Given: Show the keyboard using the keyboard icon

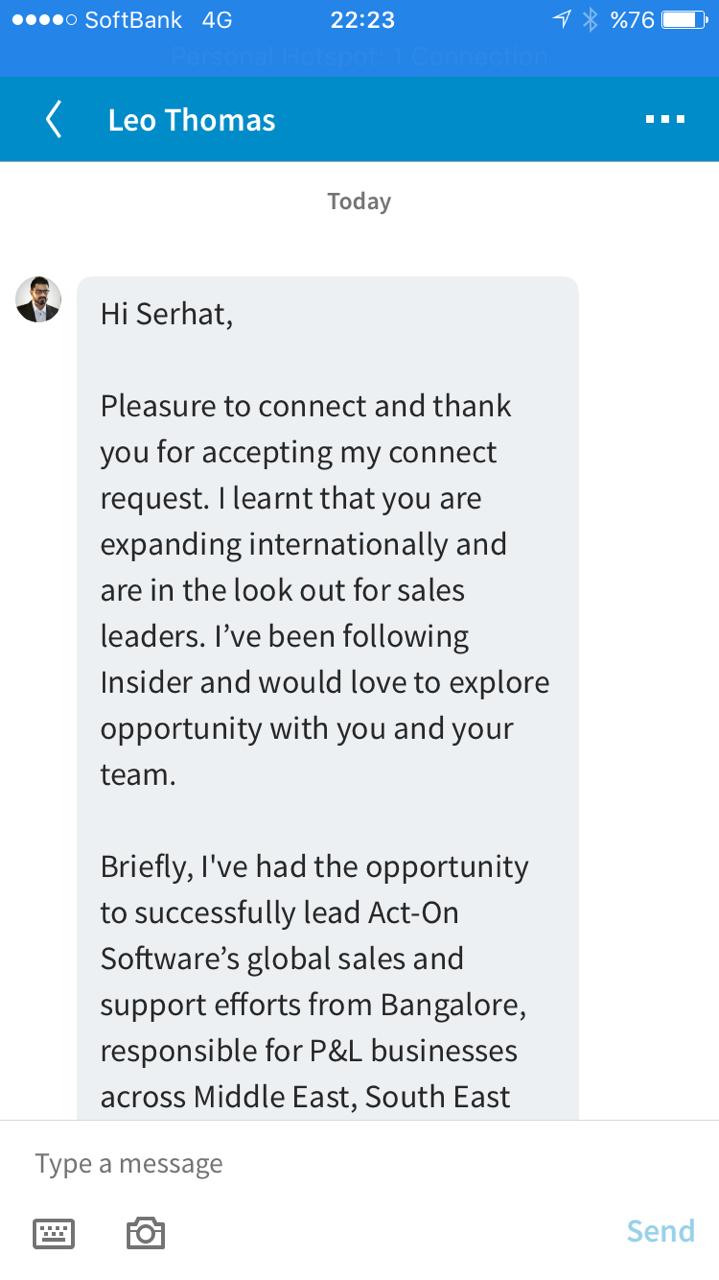Looking at the screenshot, I should pos(53,1233).
